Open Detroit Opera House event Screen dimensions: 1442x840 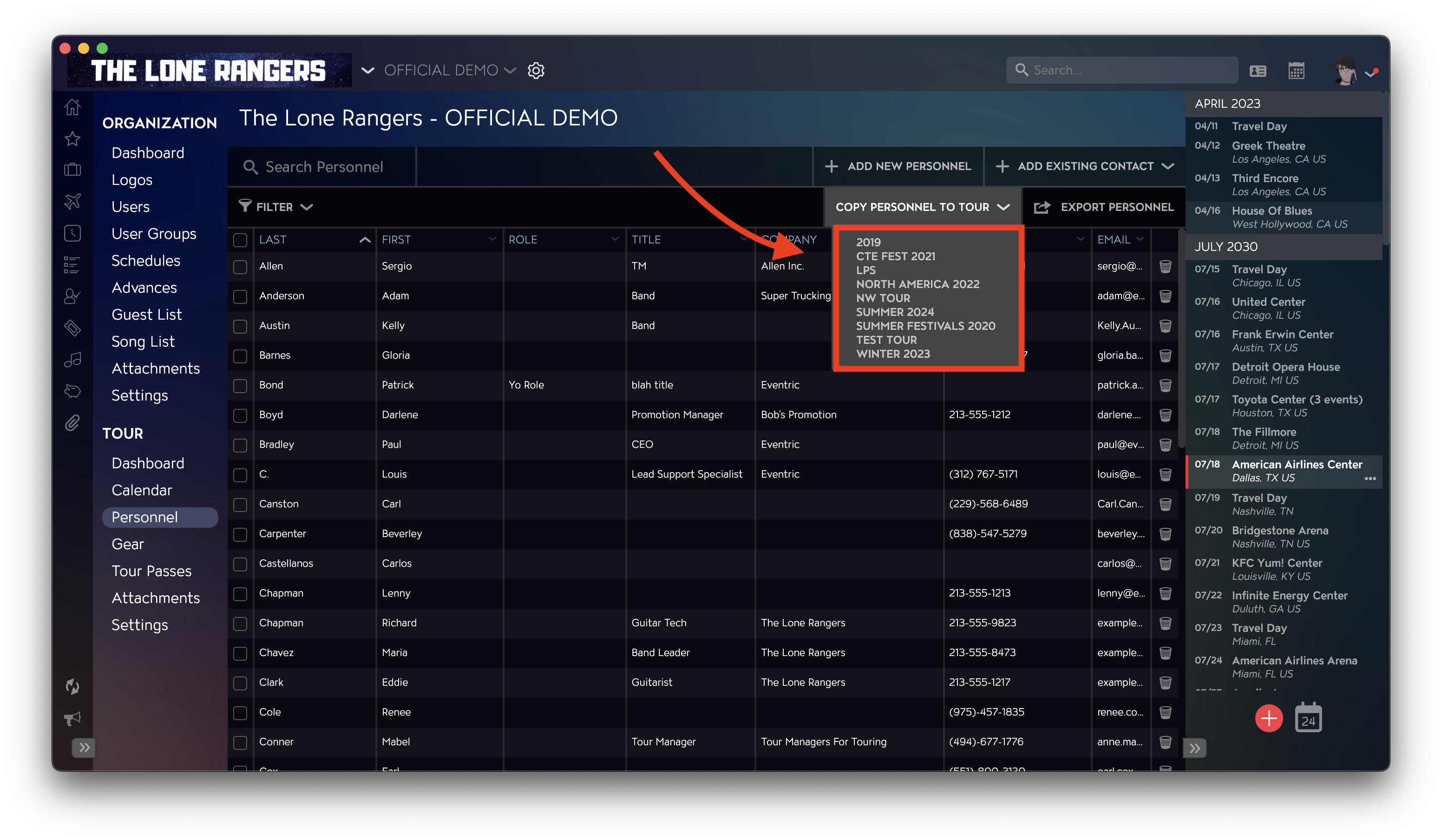click(1284, 373)
